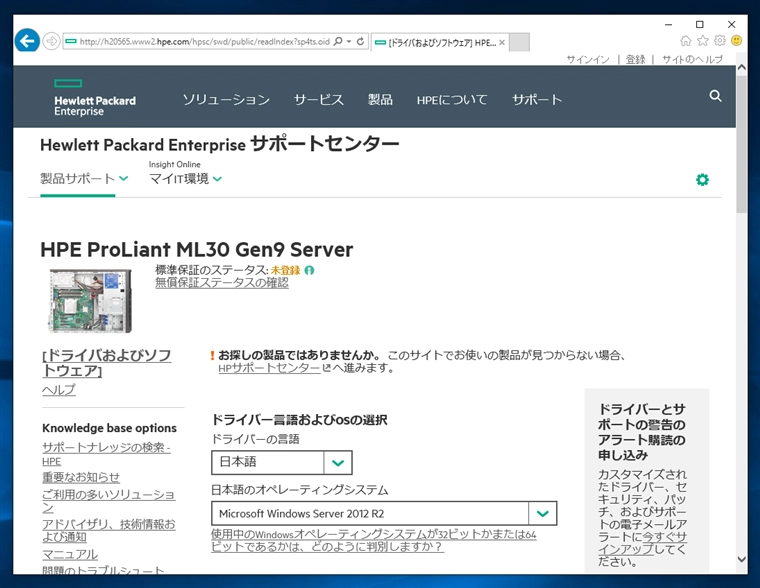
Task: Open サービス navigation menu
Action: 318,100
